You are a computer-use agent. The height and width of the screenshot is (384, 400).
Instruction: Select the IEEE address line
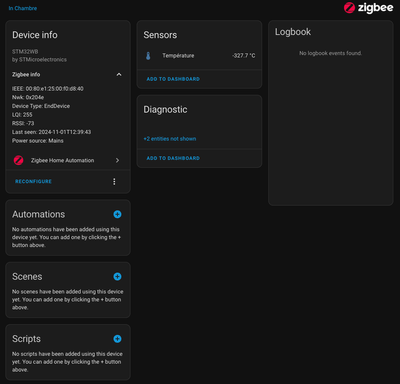pos(48,89)
